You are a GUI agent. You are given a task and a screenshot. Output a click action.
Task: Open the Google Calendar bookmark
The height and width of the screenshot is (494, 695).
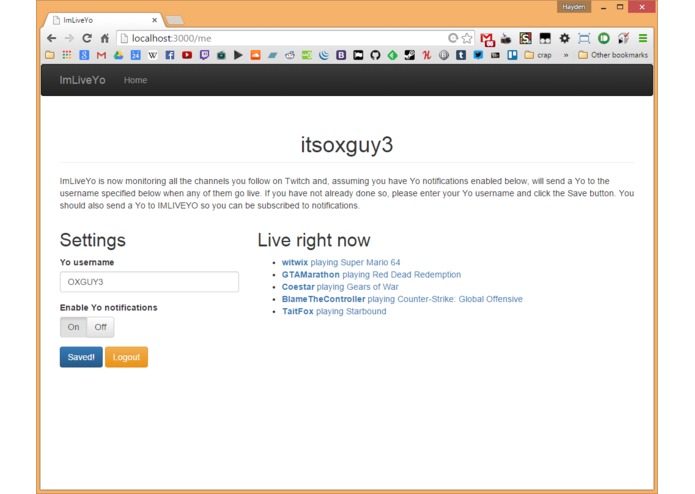pos(136,55)
